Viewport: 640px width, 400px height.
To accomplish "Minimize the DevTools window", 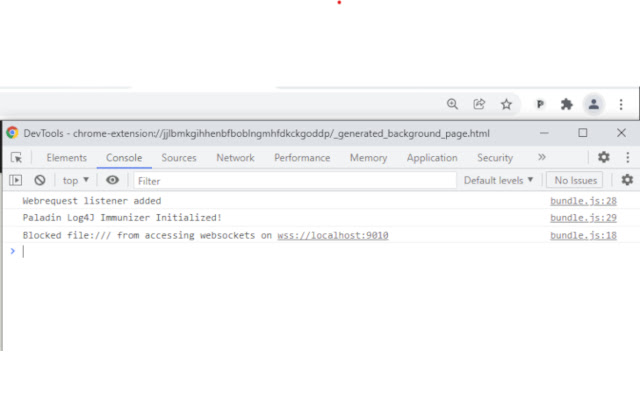I will point(544,133).
